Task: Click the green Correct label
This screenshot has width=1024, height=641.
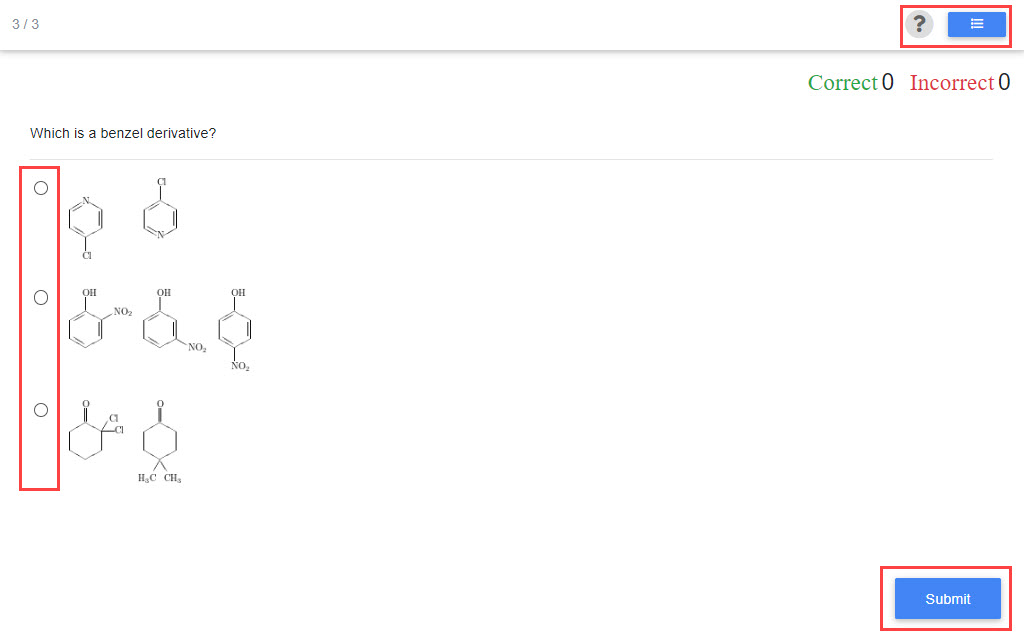Action: [842, 83]
